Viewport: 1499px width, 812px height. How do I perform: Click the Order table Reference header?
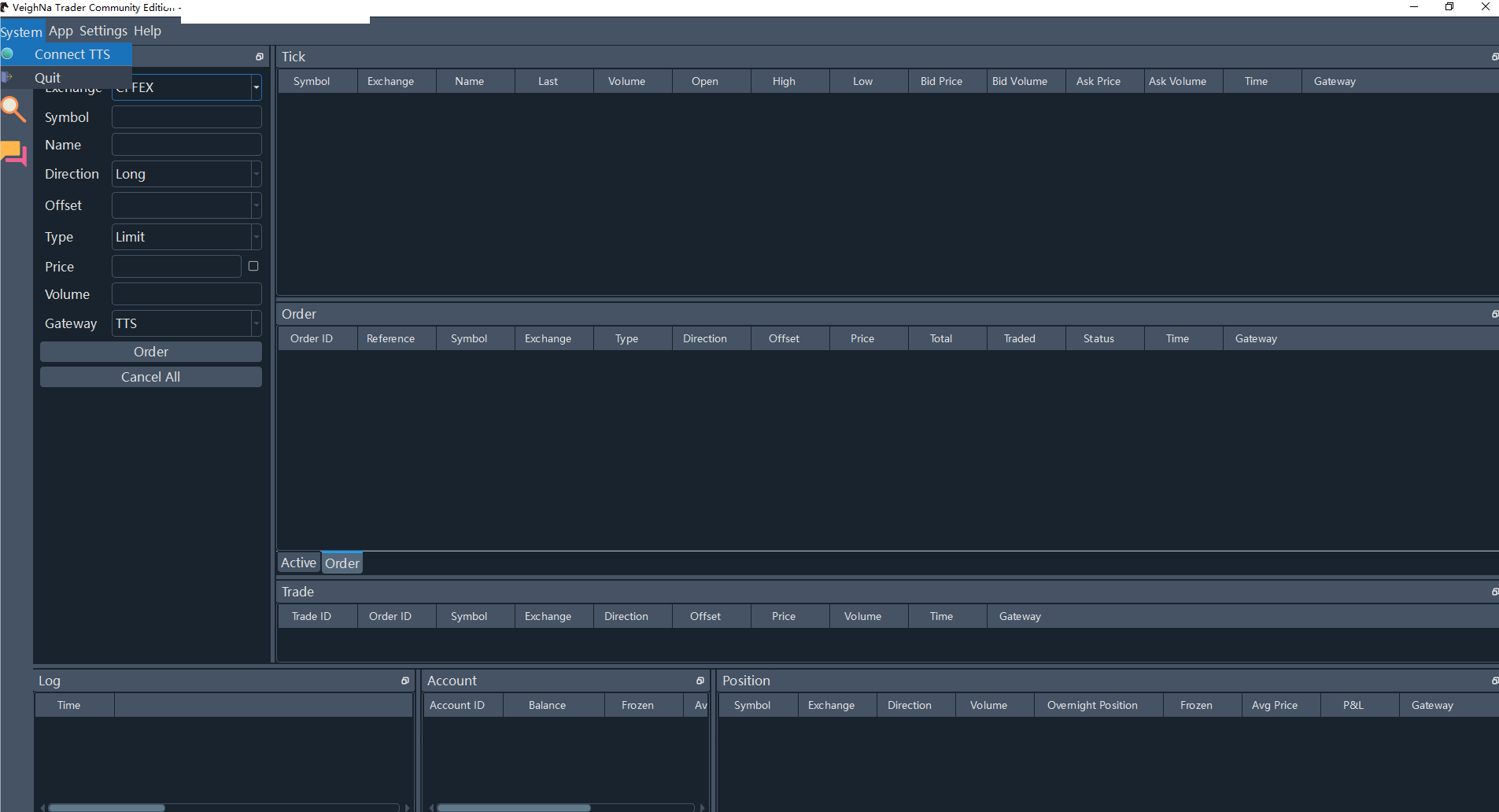coord(397,338)
